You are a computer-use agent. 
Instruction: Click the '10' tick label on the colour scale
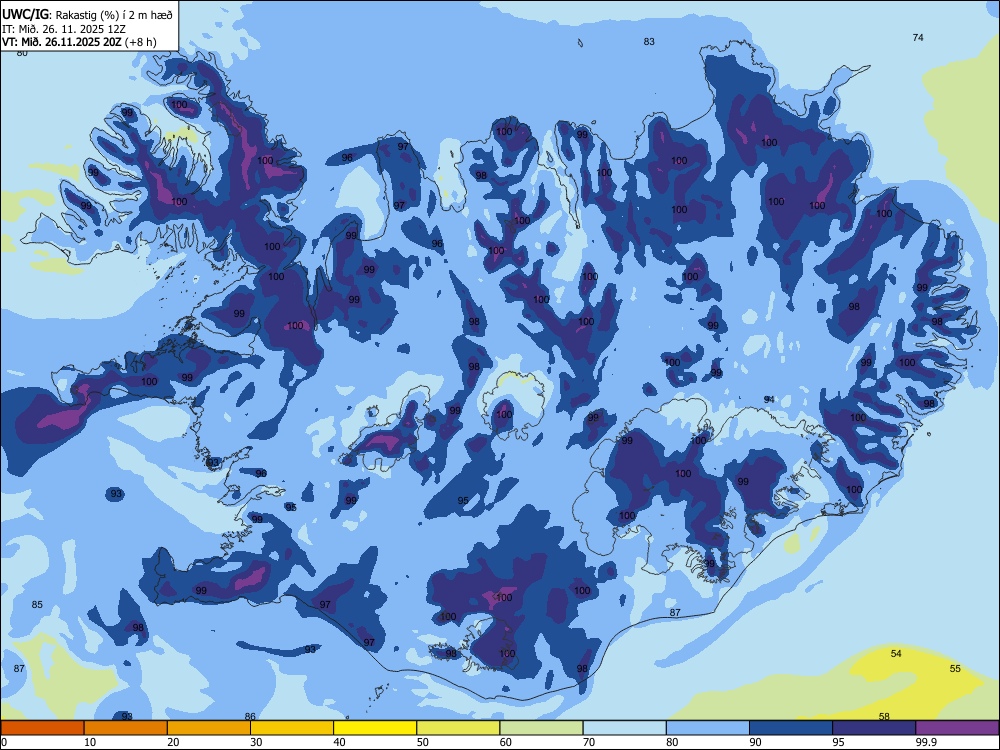[x=90, y=742]
